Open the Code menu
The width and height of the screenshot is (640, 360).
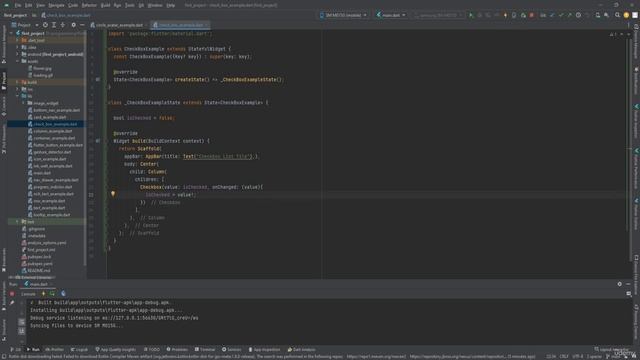click(73, 5)
